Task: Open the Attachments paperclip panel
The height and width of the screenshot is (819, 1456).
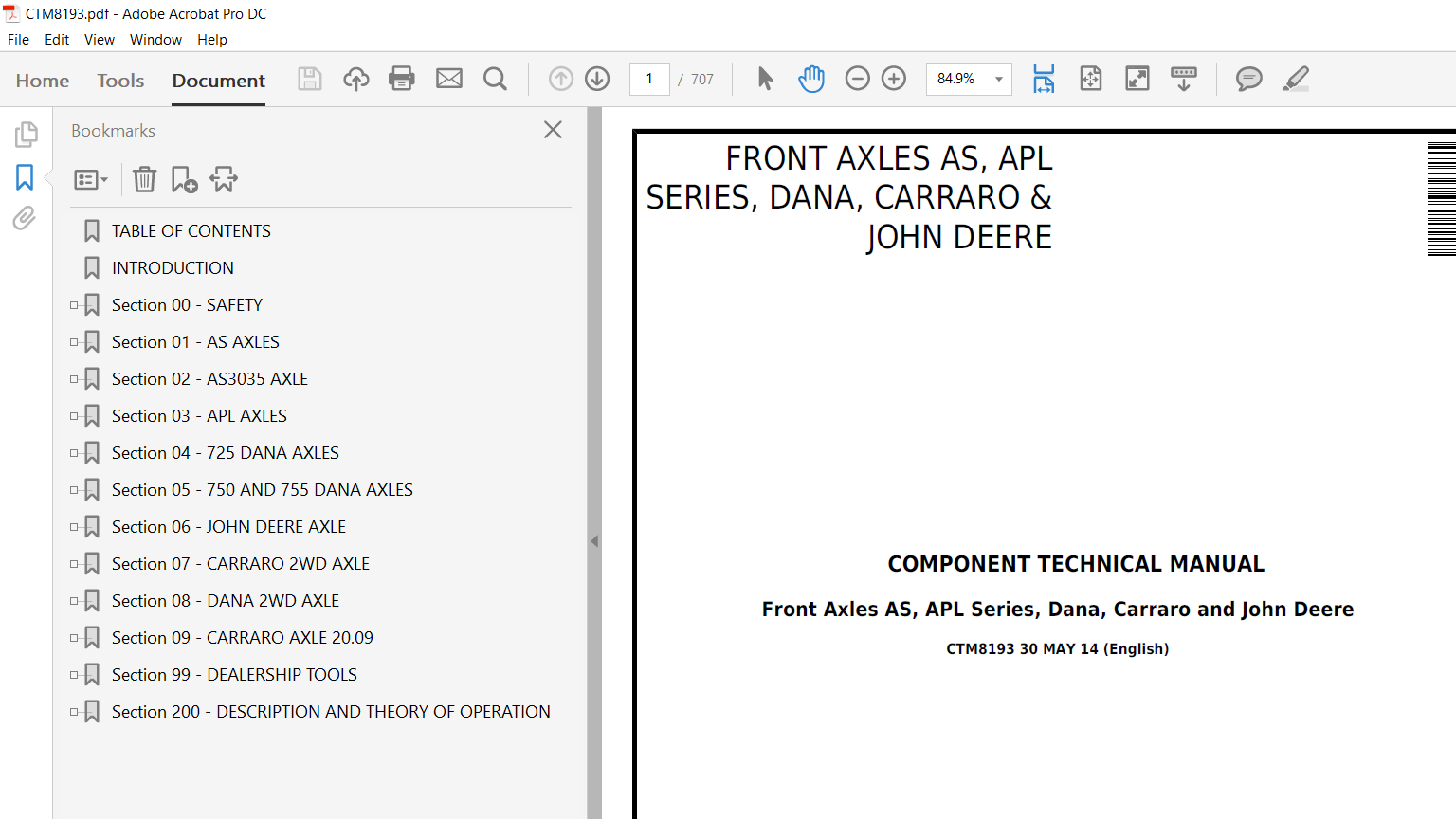Action: click(x=25, y=219)
